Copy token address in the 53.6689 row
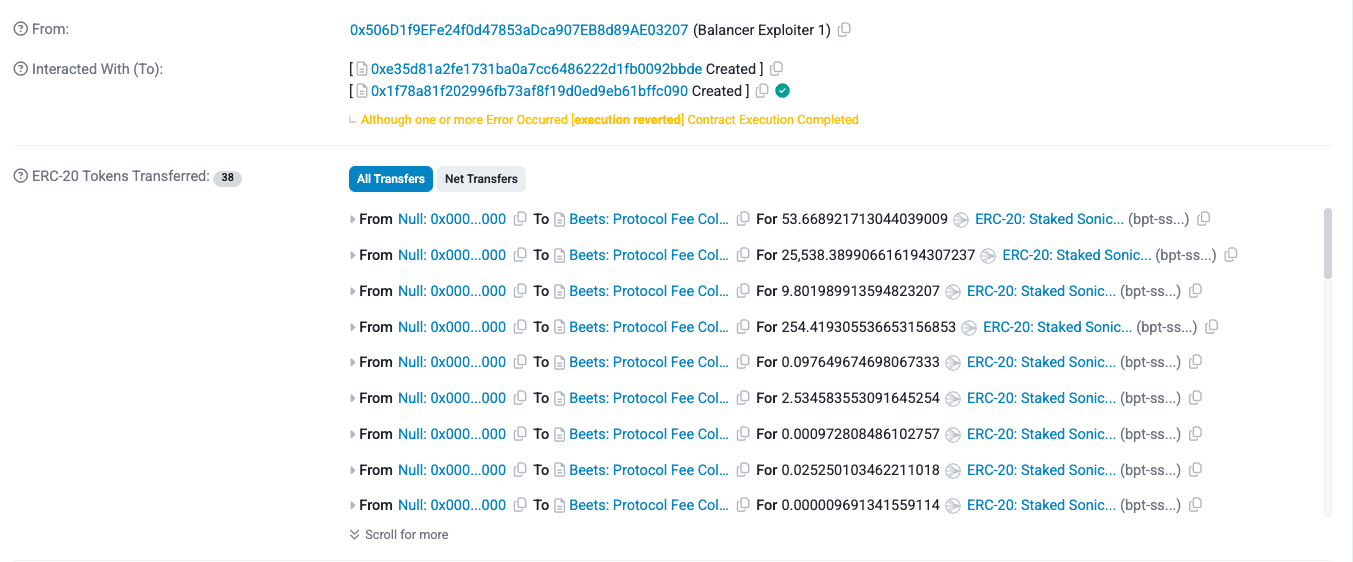Screen dimensions: 1353x562 1204,219
